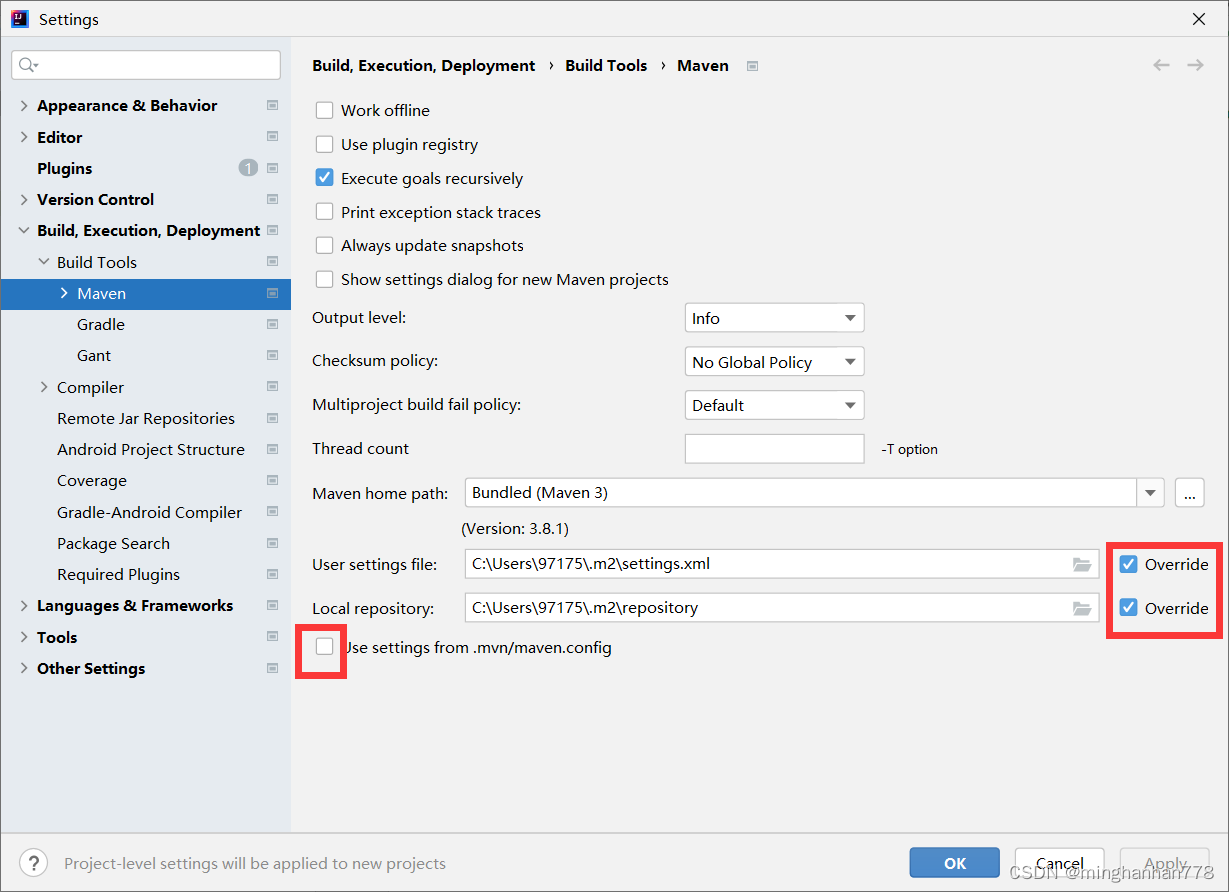Click the project-level icon next to Remote Jar Repositories

click(x=272, y=418)
